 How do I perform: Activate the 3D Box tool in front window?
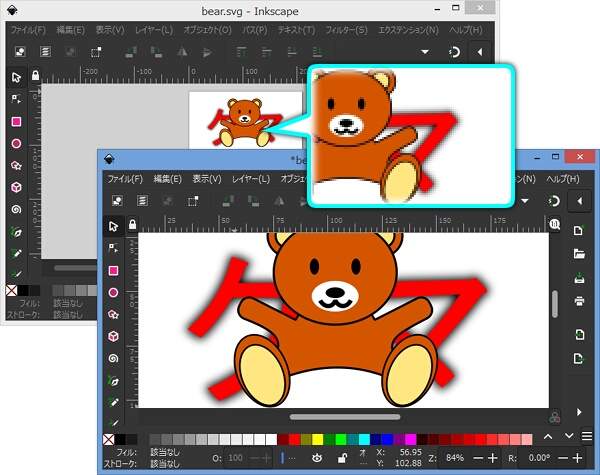coord(113,336)
